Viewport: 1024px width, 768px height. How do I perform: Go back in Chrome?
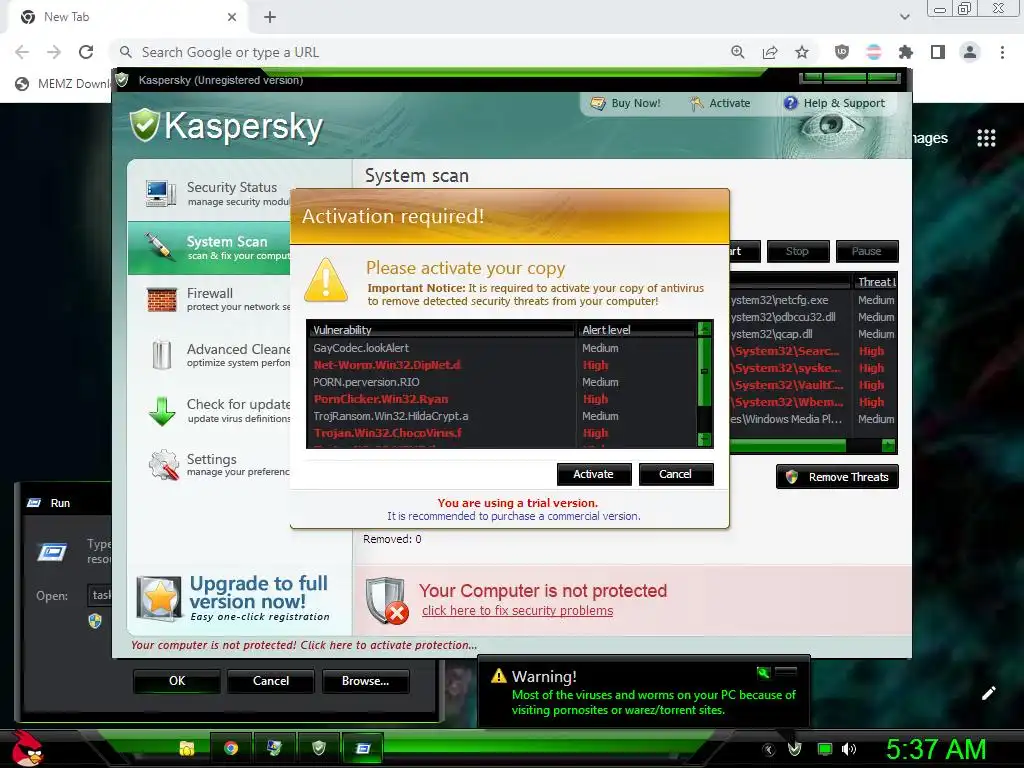[x=22, y=52]
